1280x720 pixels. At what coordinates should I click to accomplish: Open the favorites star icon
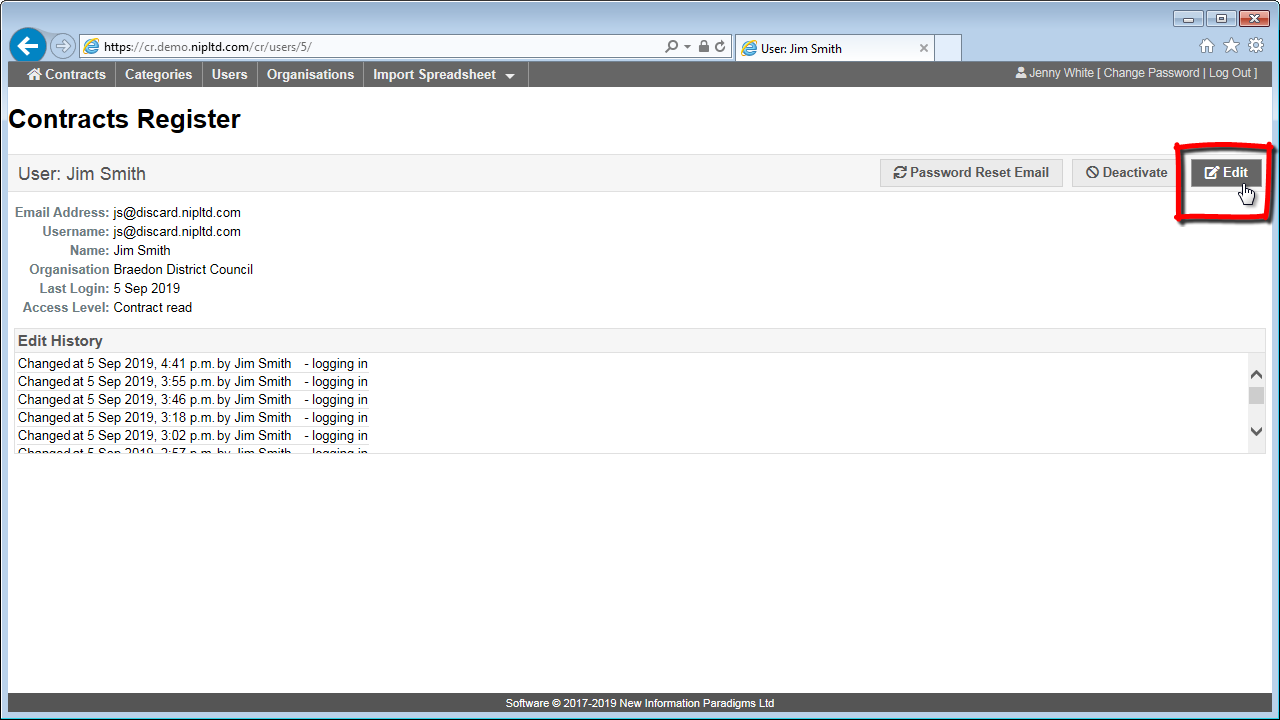(x=1231, y=46)
